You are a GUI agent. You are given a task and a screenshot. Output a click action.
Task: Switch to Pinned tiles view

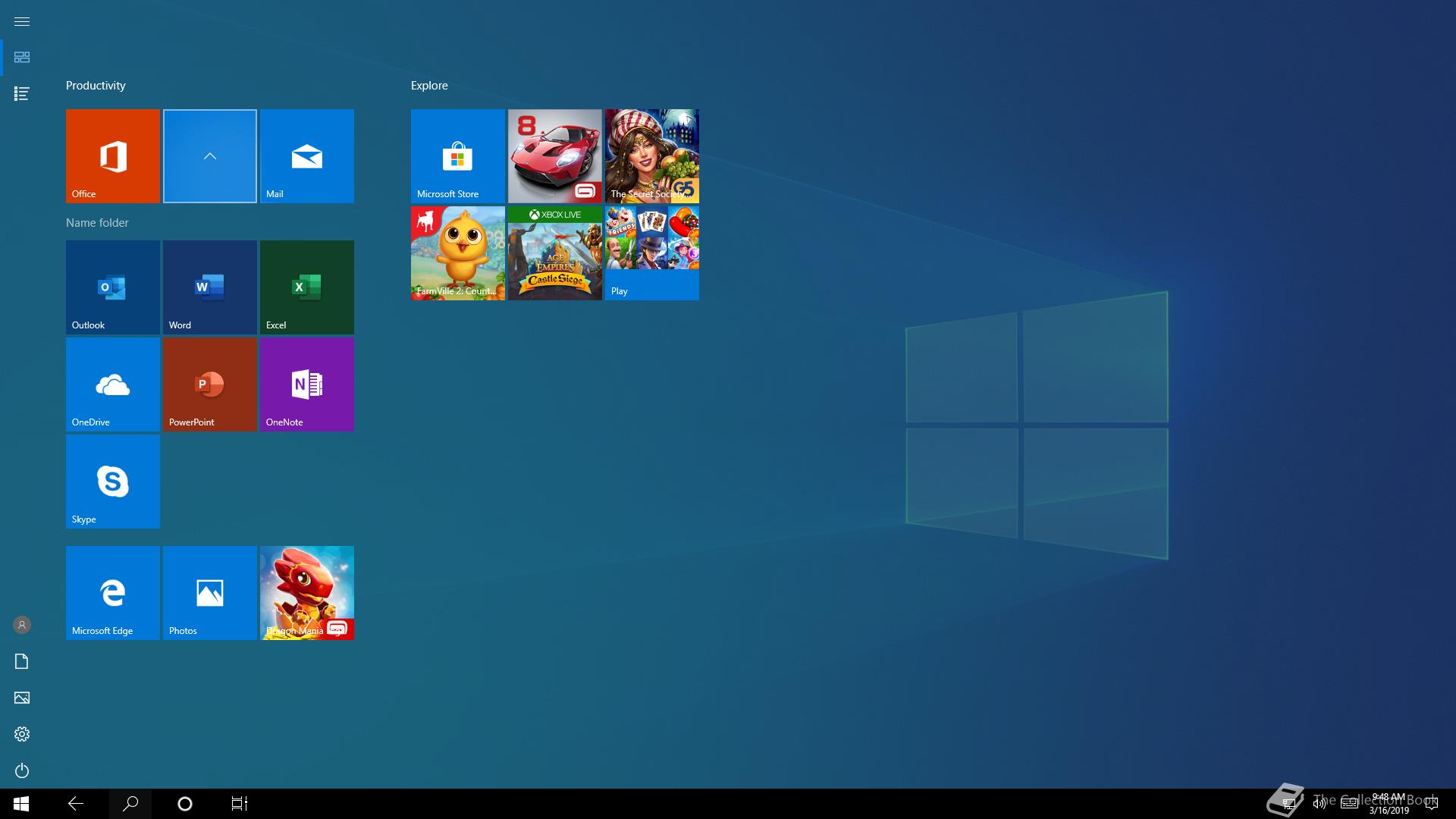pos(22,58)
